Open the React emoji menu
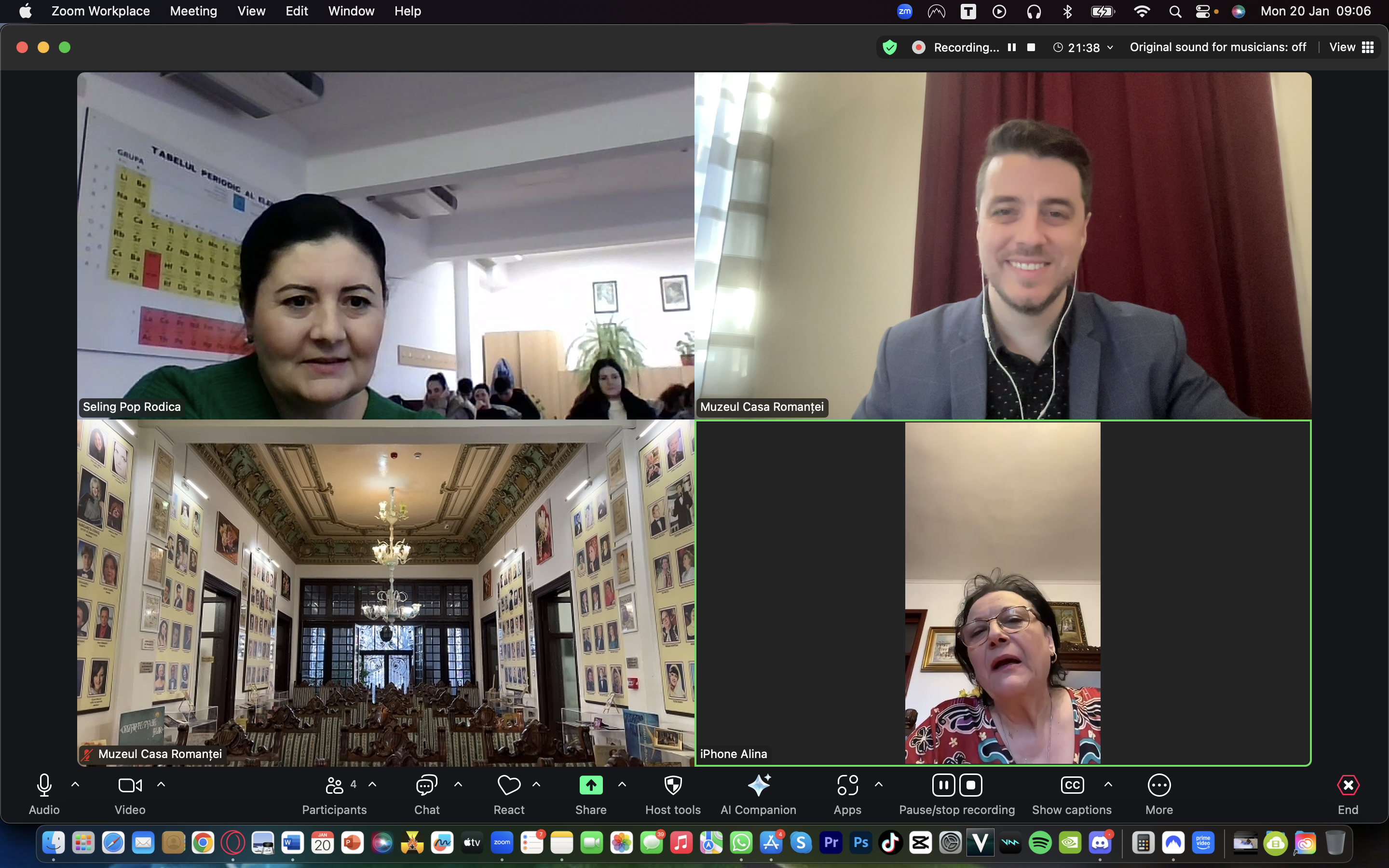Image resolution: width=1389 pixels, height=868 pixels. pos(508,785)
